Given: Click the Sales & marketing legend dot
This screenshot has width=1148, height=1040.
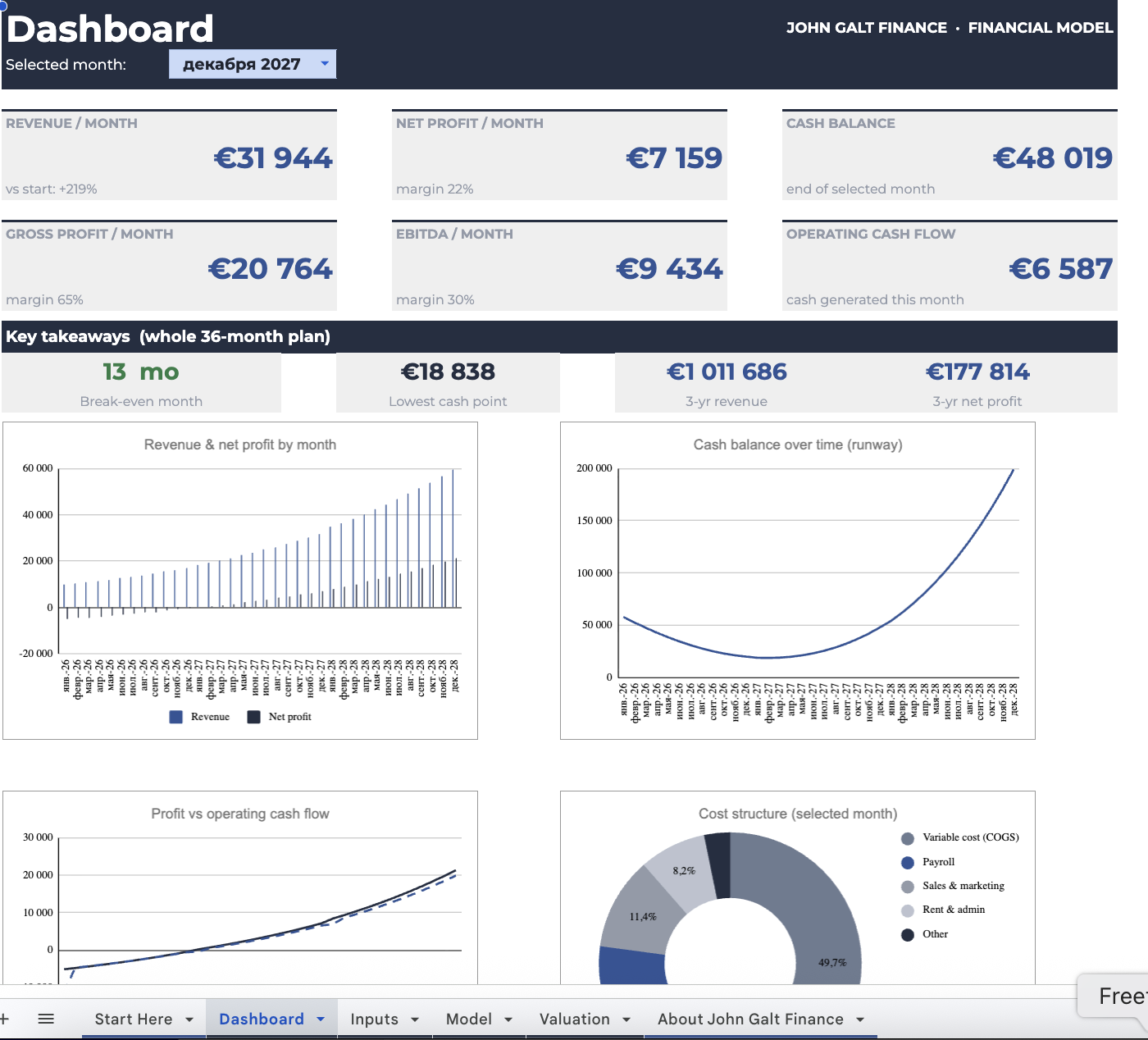Looking at the screenshot, I should coord(908,887).
